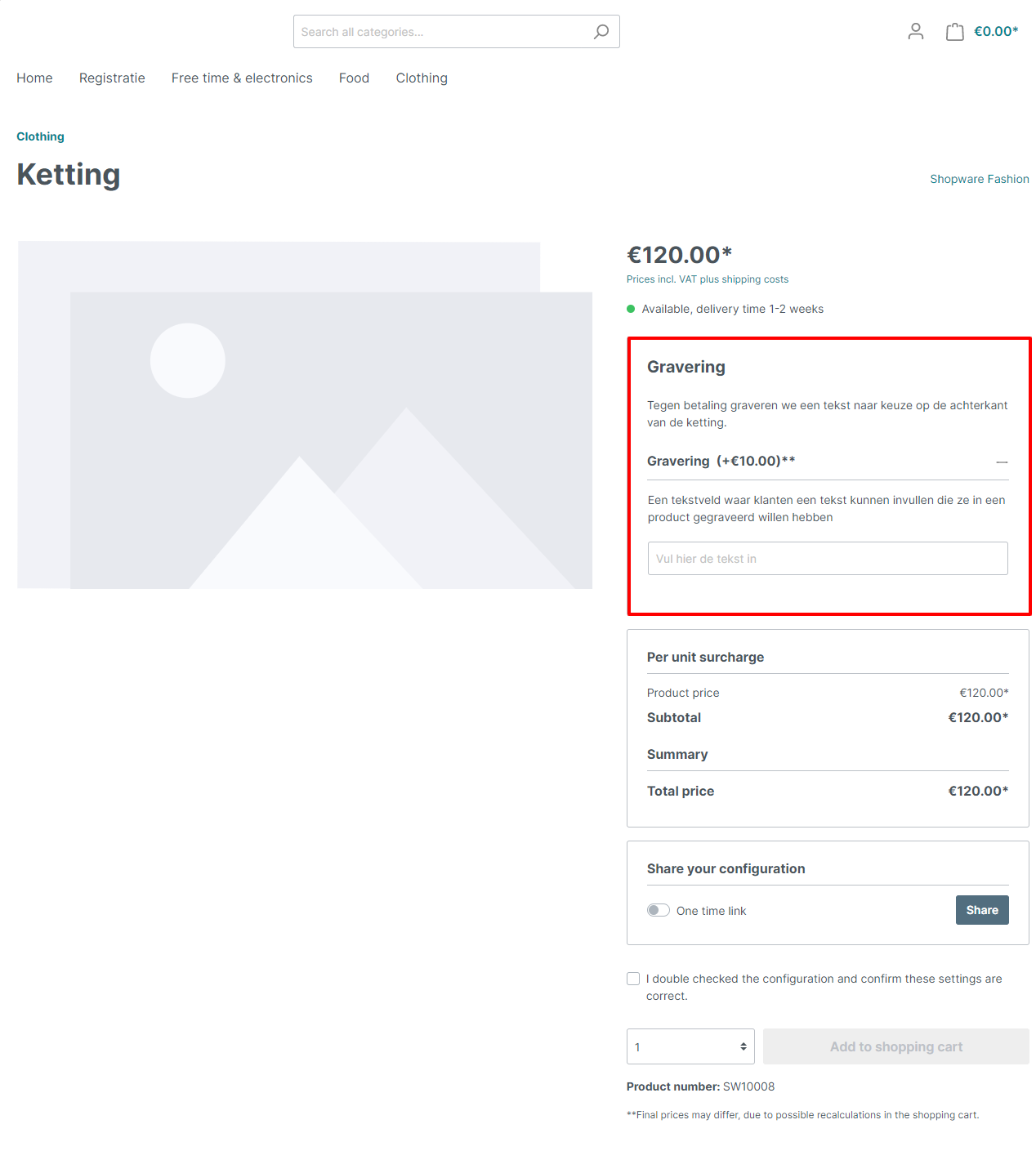Collapse the Gravering option with minus icon
The width and height of the screenshot is (1036, 1151).
1002,462
